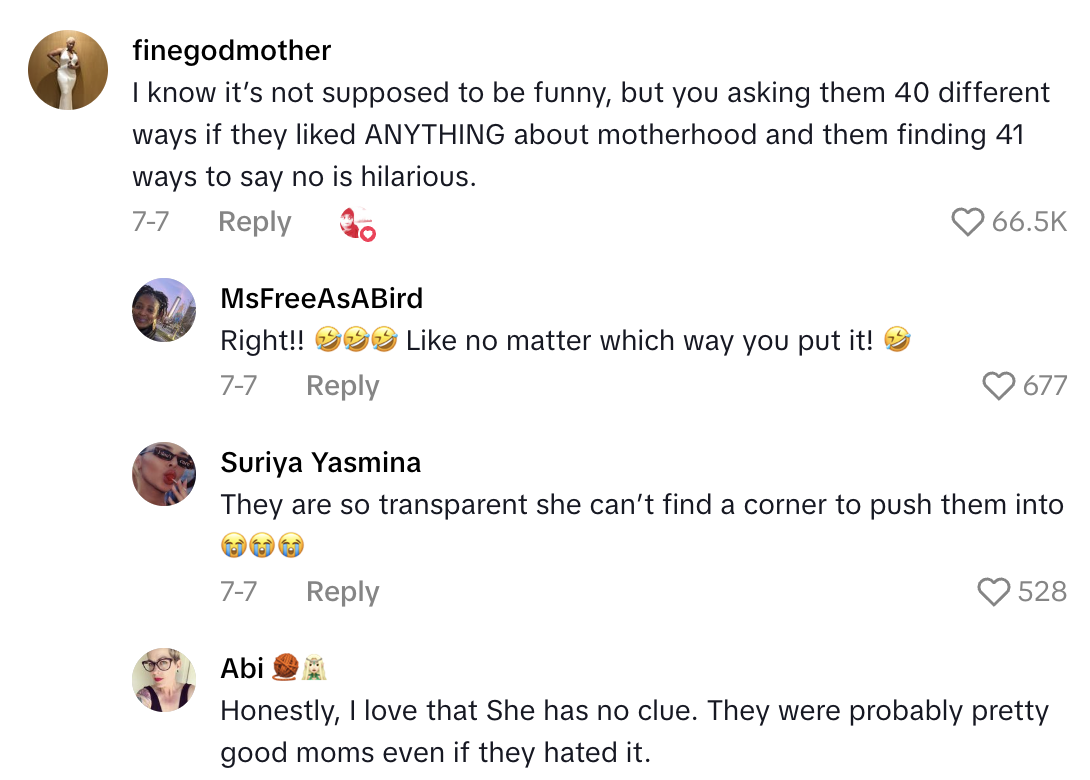Like finegodmother's comment with the heart icon
The height and width of the screenshot is (780, 1090).
pyautogui.click(x=968, y=223)
